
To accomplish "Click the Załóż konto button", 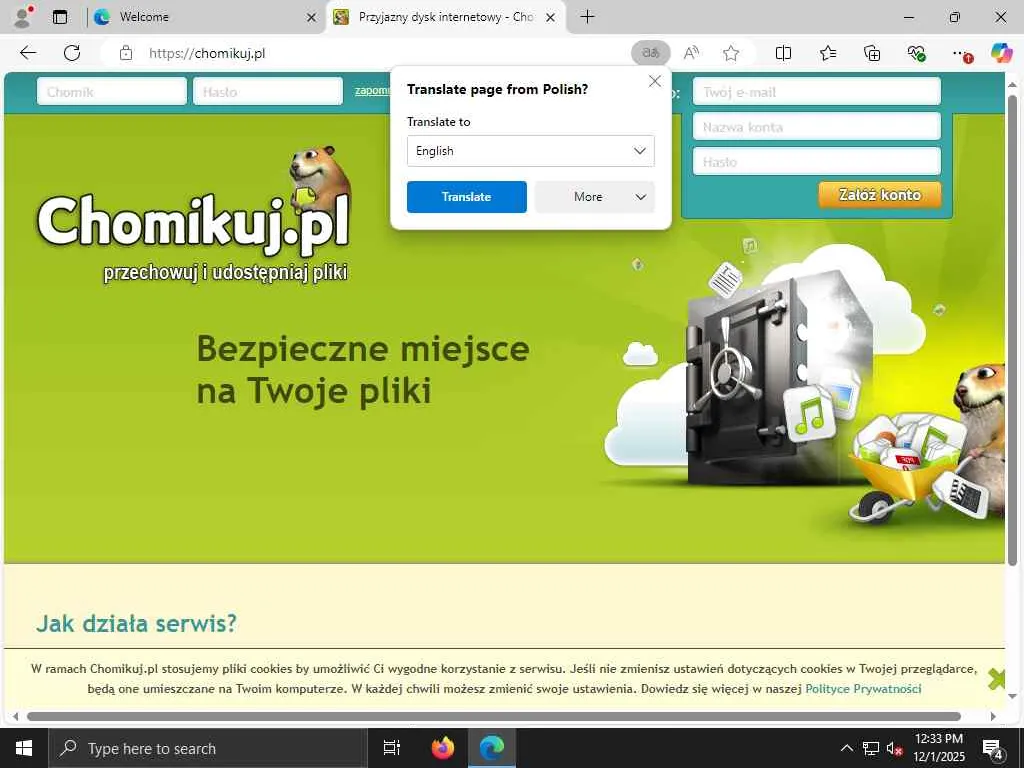I will coord(880,195).
